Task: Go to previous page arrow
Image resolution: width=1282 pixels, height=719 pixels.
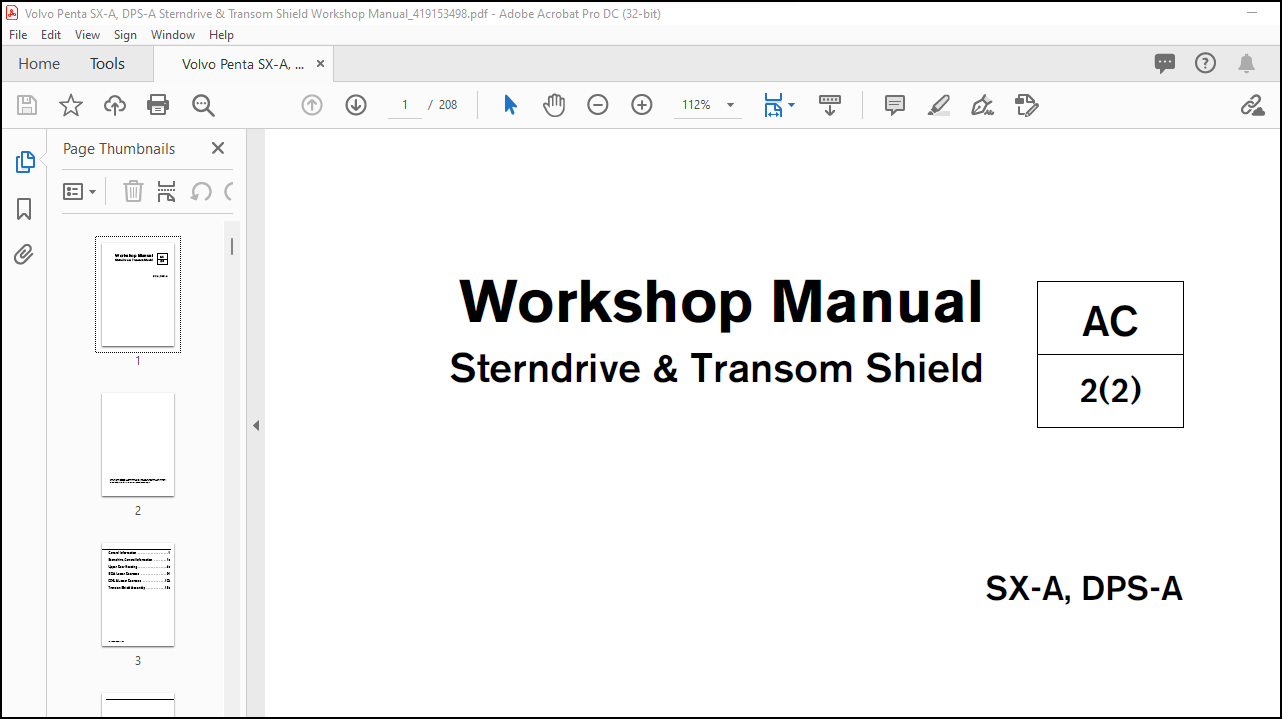Action: [312, 105]
